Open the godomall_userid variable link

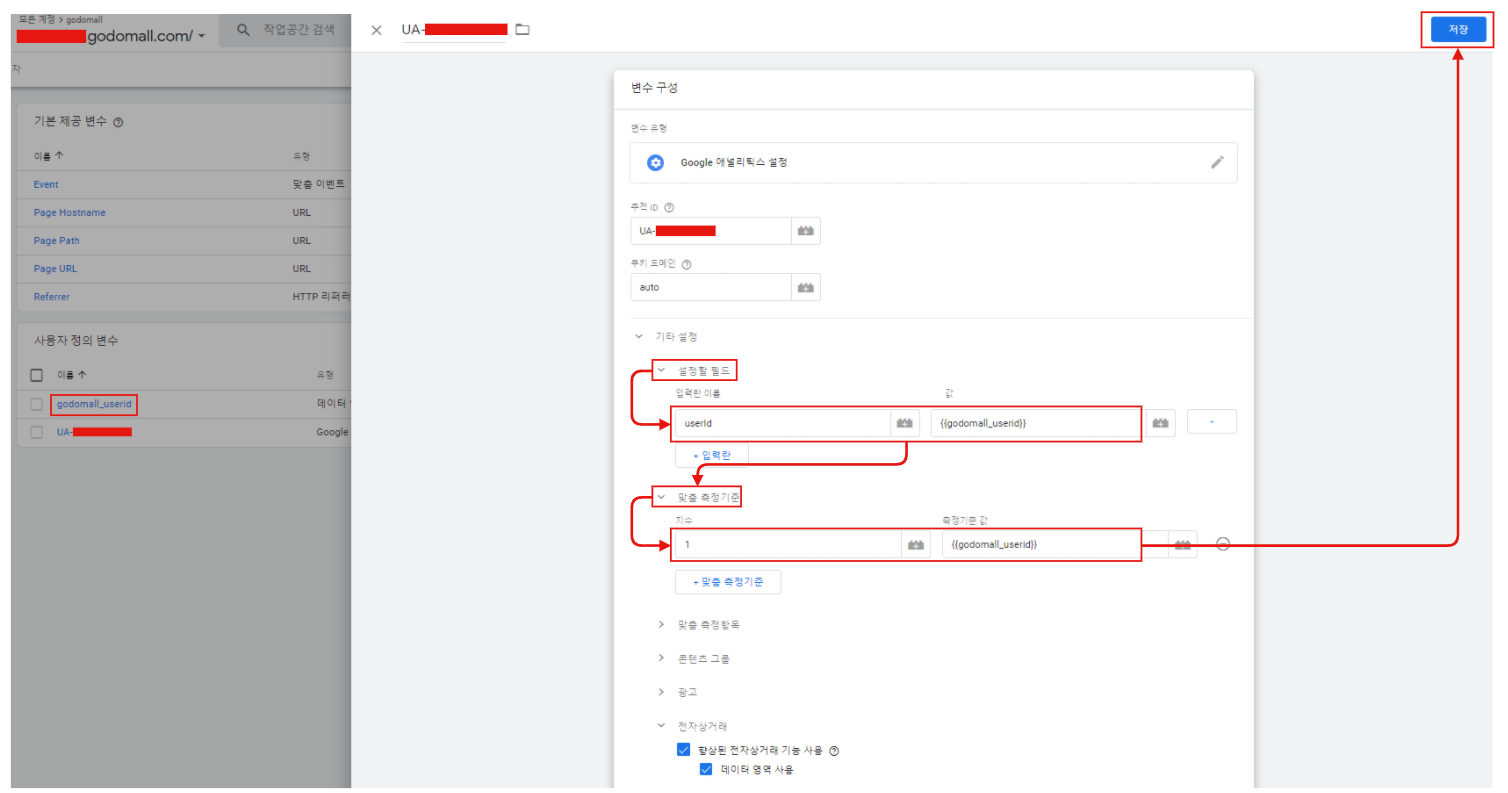tap(94, 404)
